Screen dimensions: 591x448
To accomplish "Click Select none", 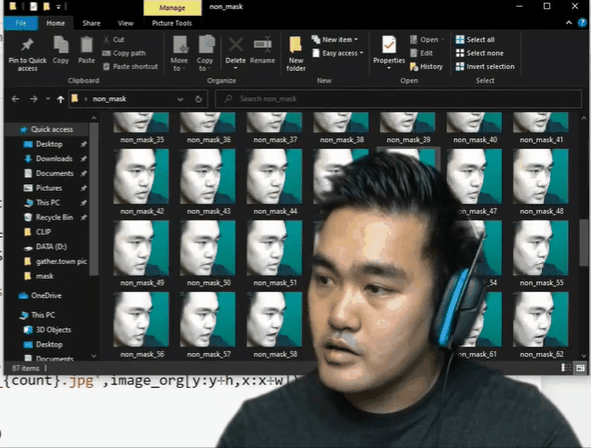I will point(479,53).
